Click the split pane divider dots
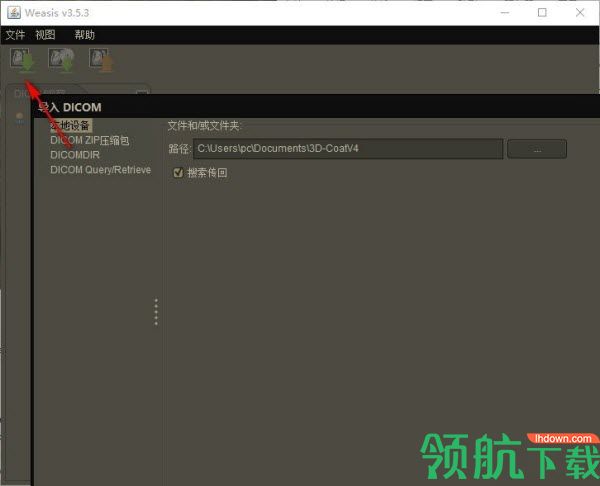Viewport: 600px width, 486px height. click(156, 312)
